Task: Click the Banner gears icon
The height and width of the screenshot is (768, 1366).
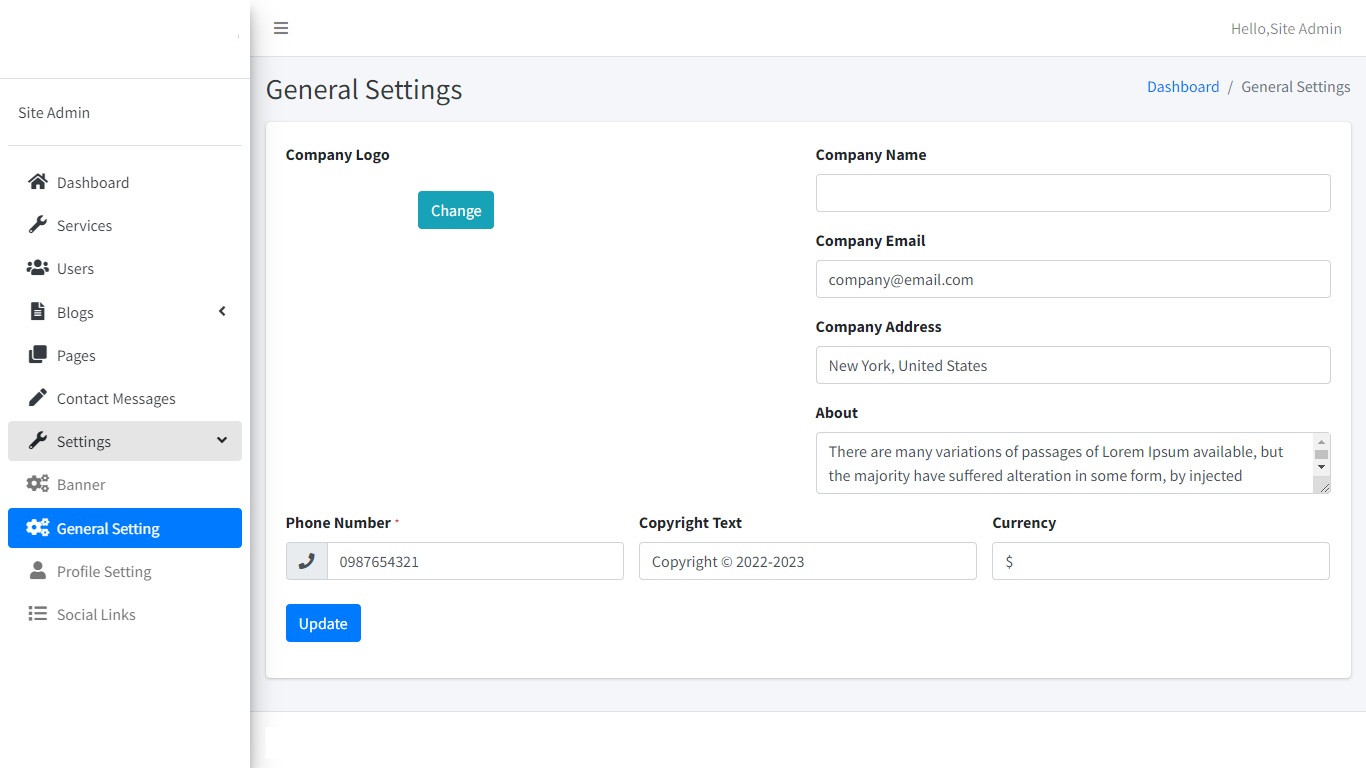Action: (x=38, y=484)
